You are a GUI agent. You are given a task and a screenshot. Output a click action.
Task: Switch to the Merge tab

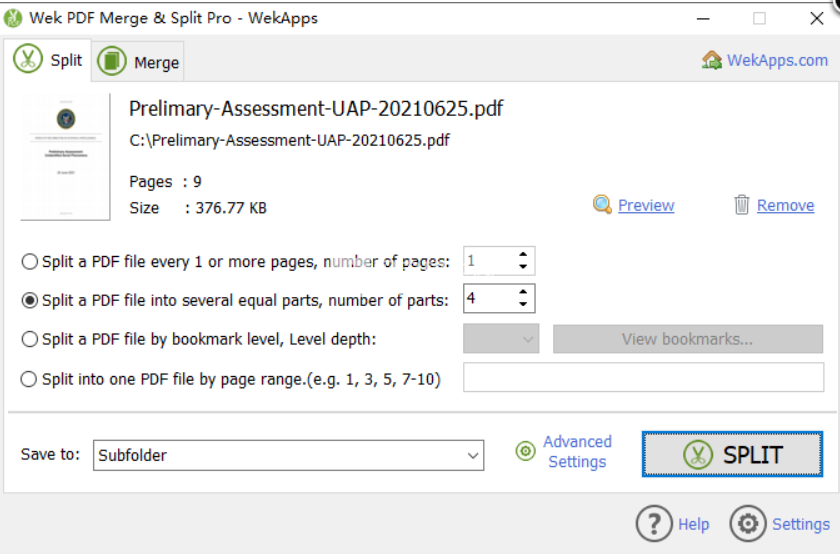[x=138, y=62]
